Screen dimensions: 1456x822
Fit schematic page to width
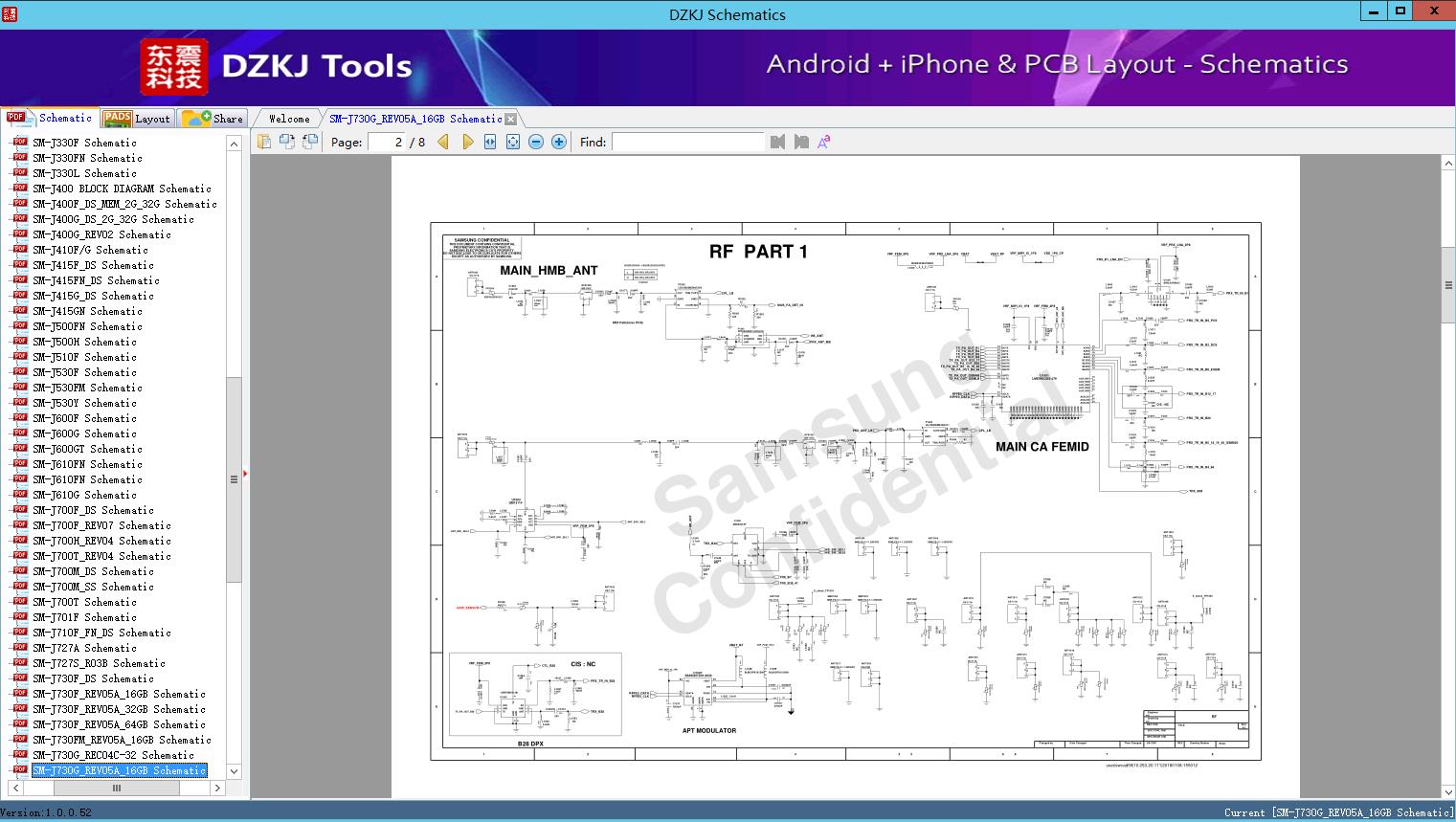click(490, 142)
